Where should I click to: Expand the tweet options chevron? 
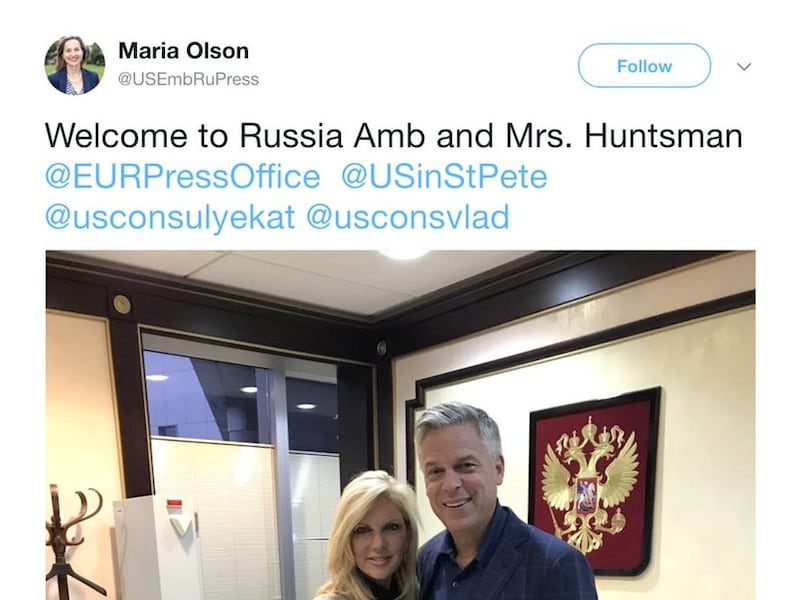744,66
